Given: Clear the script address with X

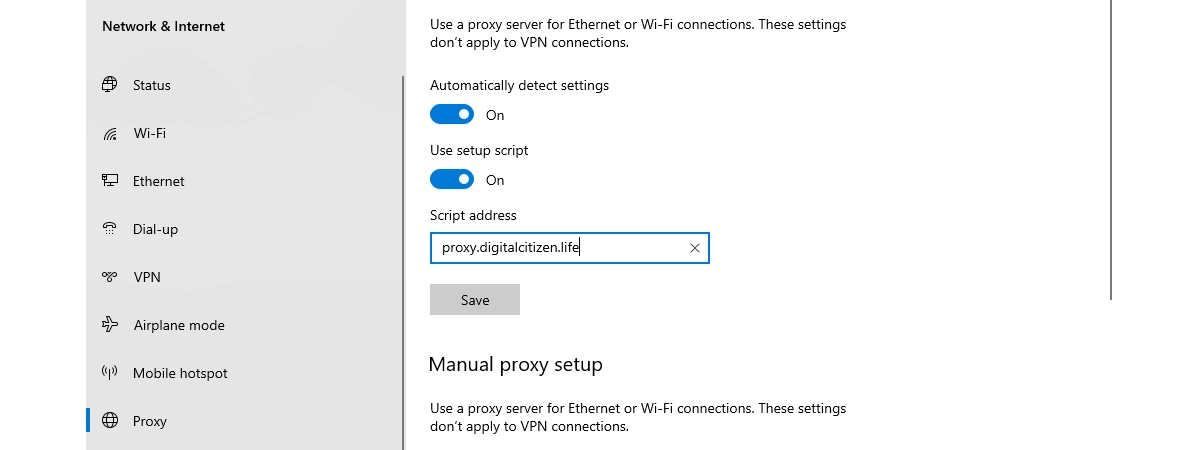Looking at the screenshot, I should [x=694, y=248].
